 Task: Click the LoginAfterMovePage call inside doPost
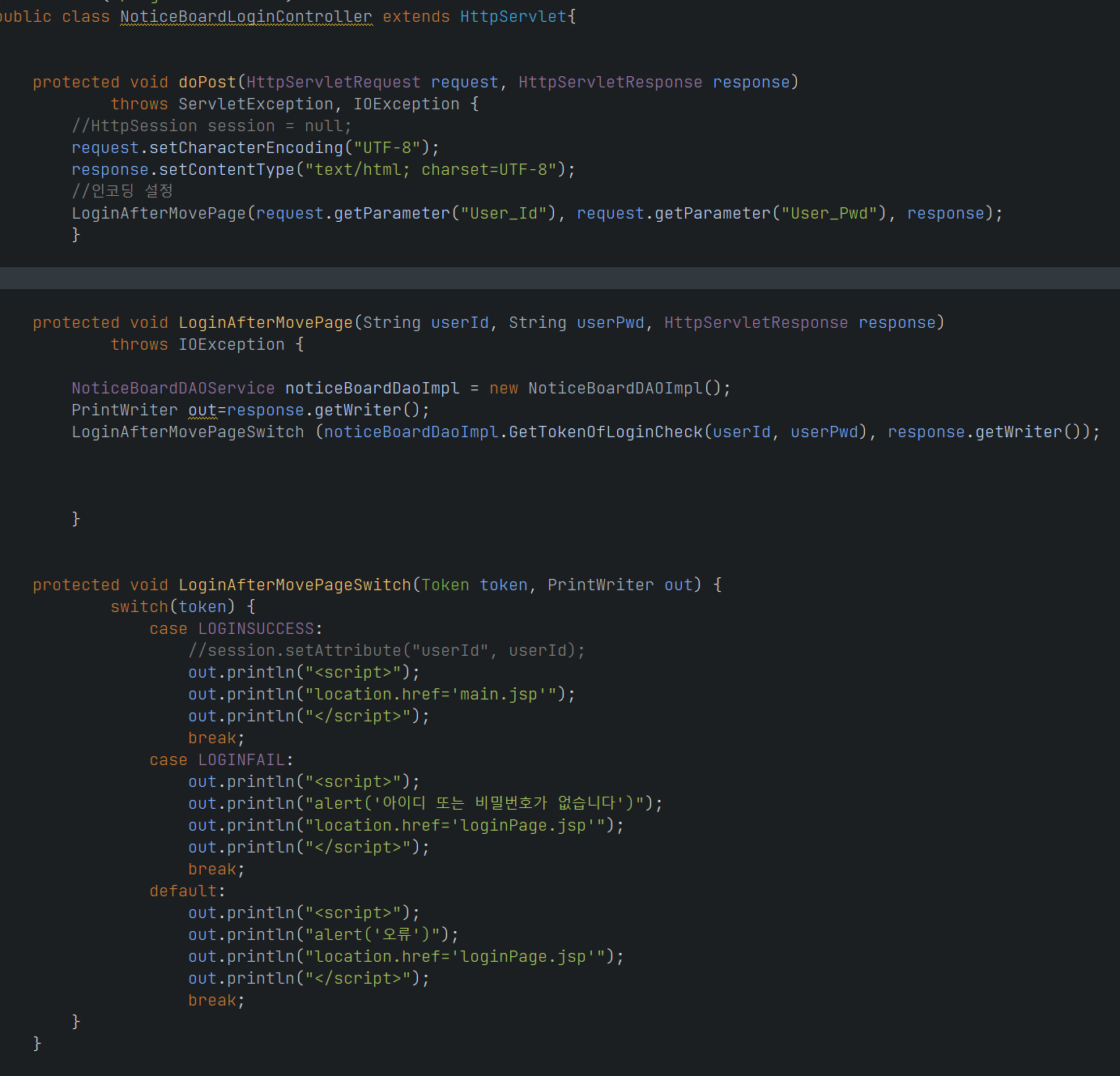159,213
